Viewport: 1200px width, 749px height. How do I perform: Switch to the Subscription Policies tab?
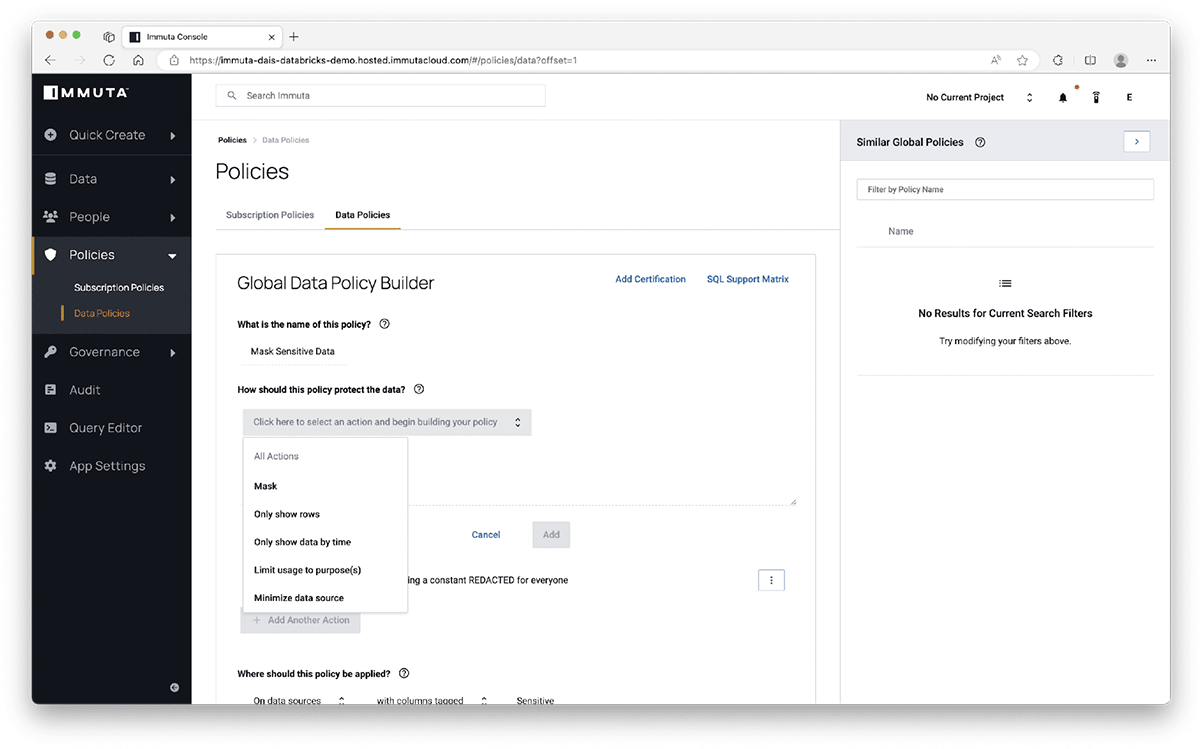click(270, 215)
